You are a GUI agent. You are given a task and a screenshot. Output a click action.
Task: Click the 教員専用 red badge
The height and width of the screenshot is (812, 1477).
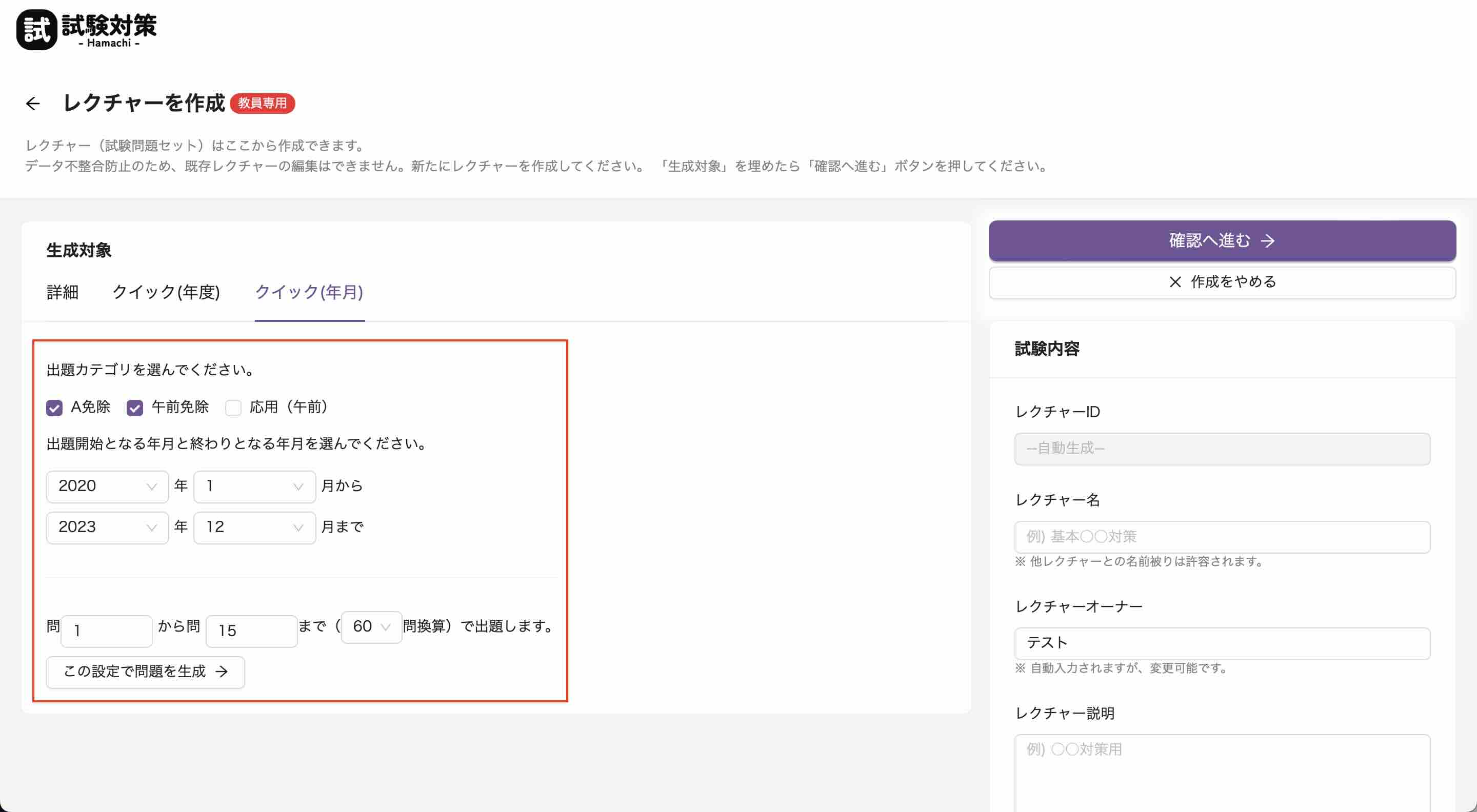262,103
